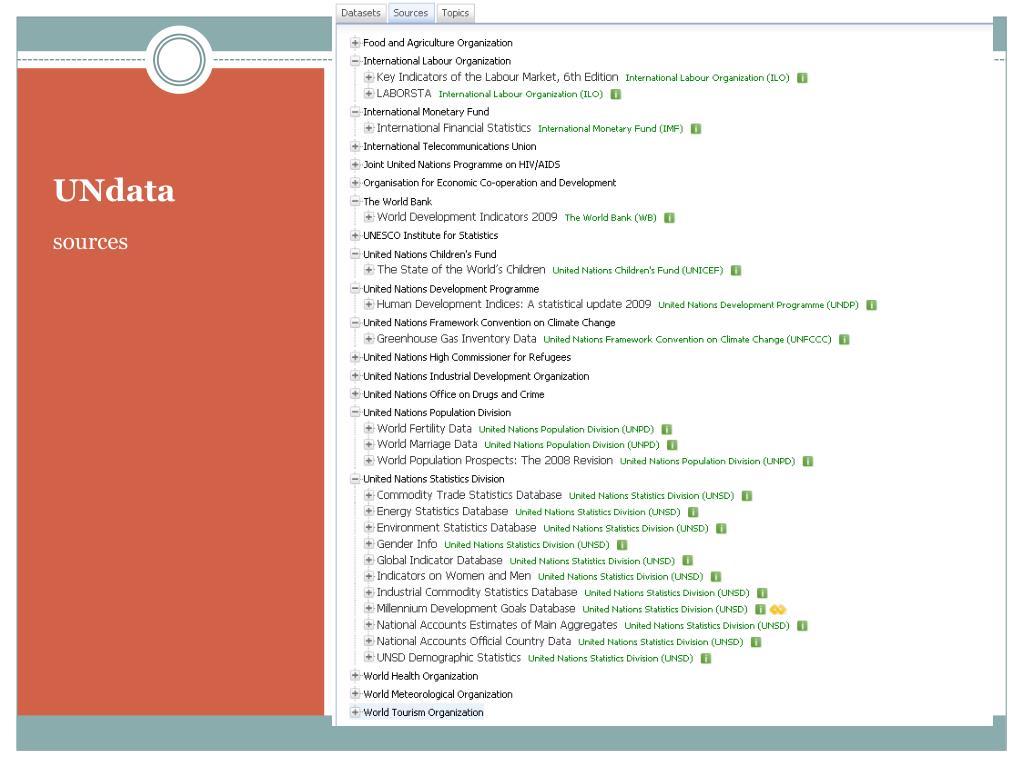Click green United Nations Children's Fund (UNICEF) link
The height and width of the screenshot is (768, 1024).
coord(637,270)
